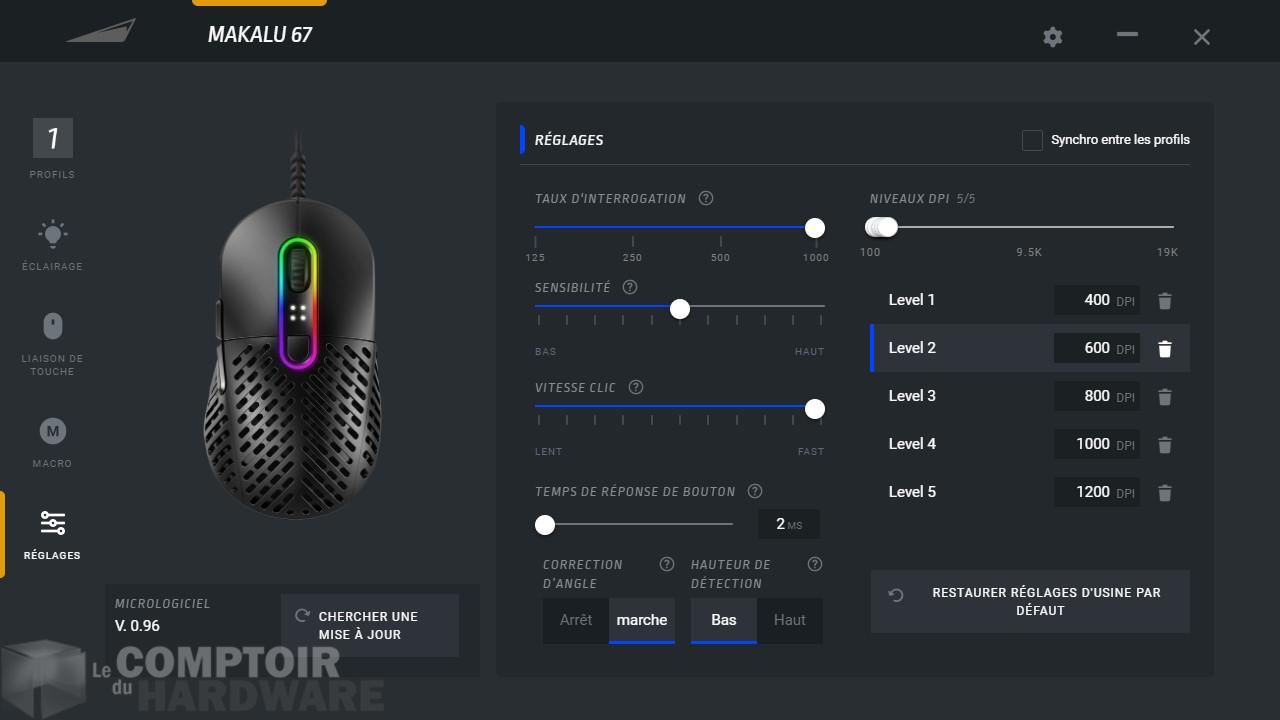Open the Profils selector
1280x720 pixels.
click(52, 148)
